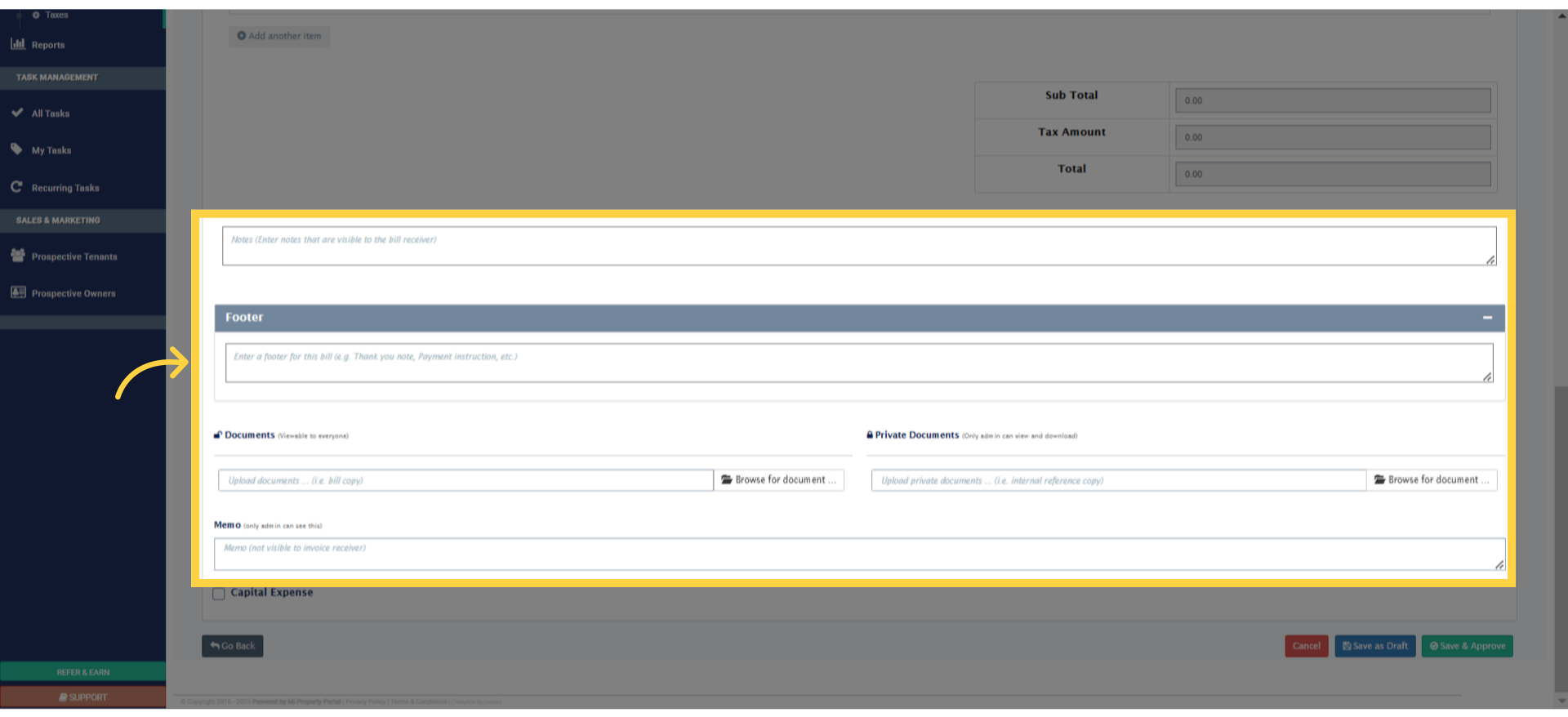This screenshot has height=717, width=1568.
Task: Click the My Tasks tag icon
Action: coord(17,149)
